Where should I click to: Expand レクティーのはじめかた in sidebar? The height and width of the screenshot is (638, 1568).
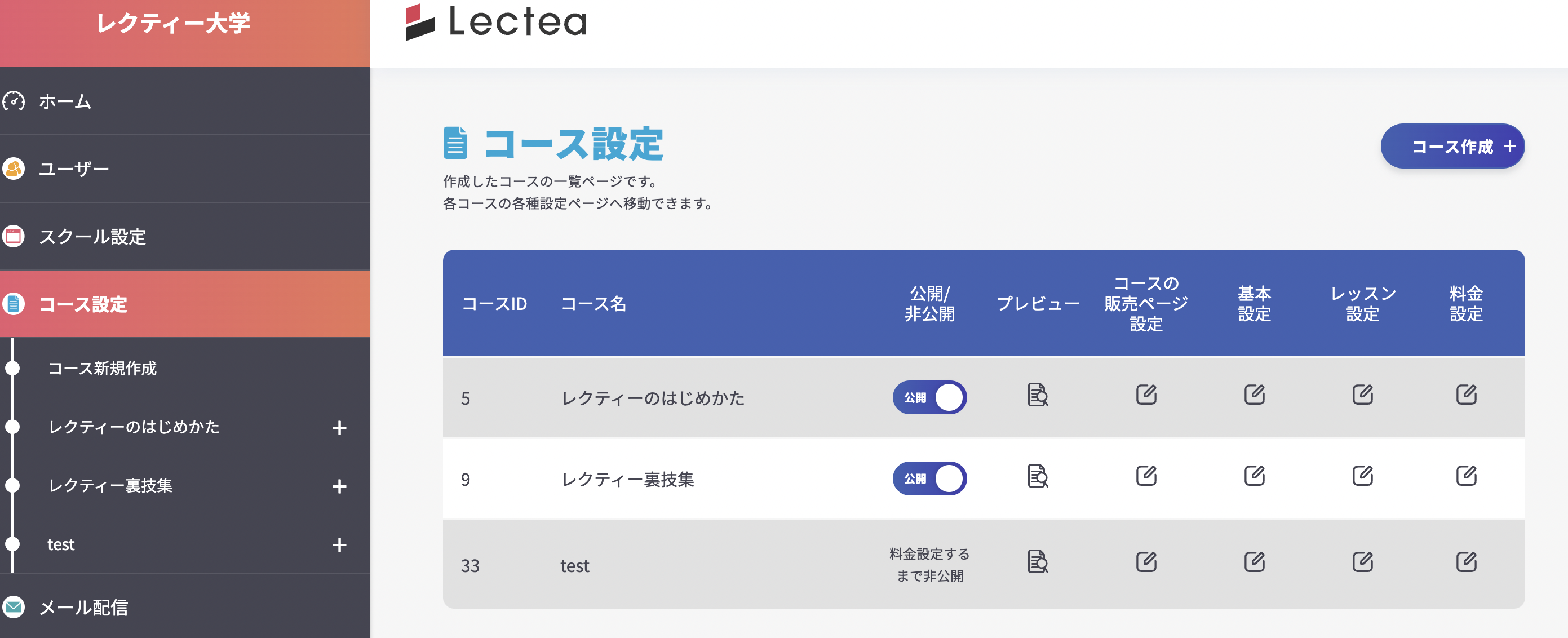coord(339,428)
